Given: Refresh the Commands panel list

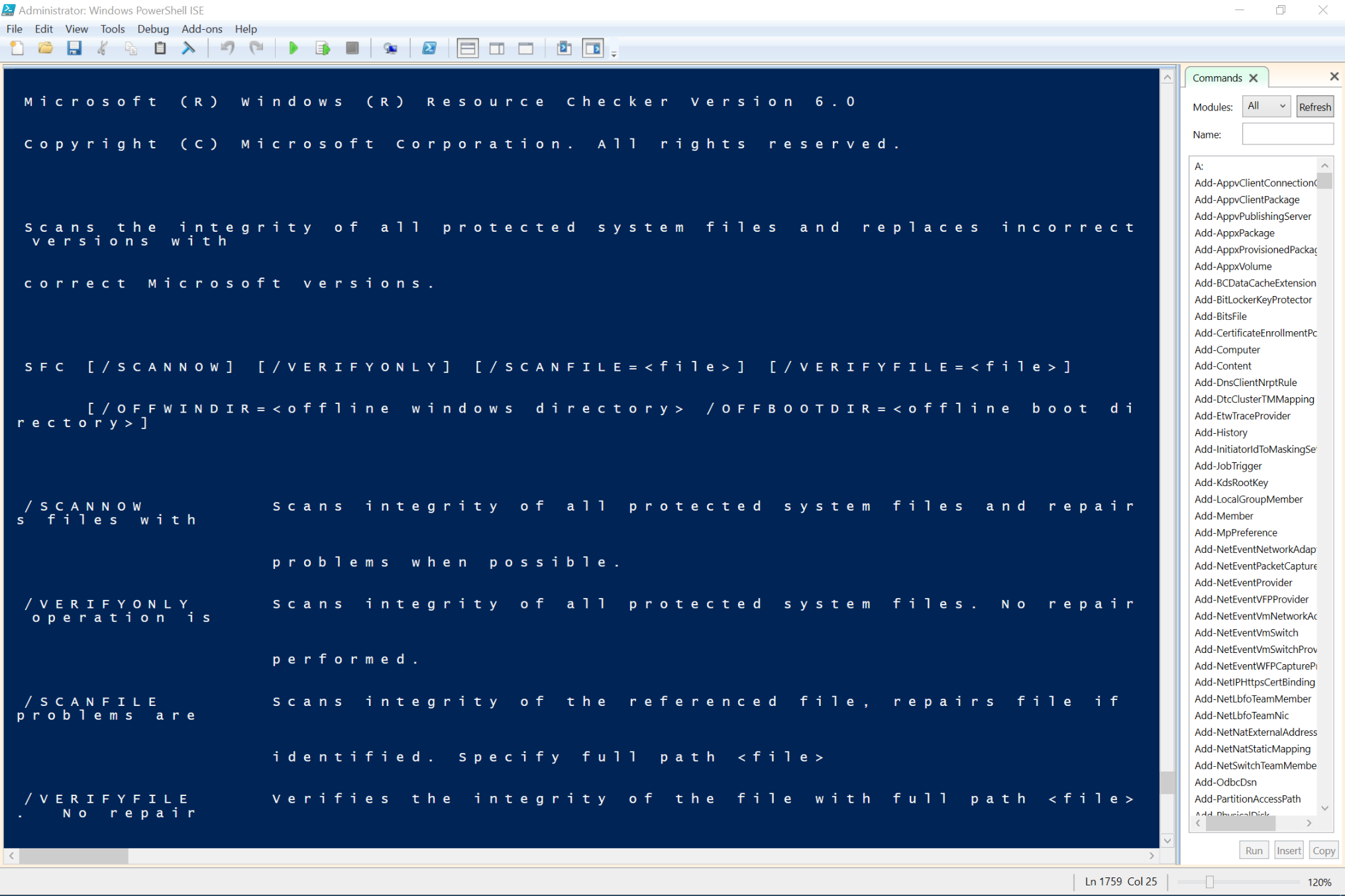Looking at the screenshot, I should point(1314,106).
